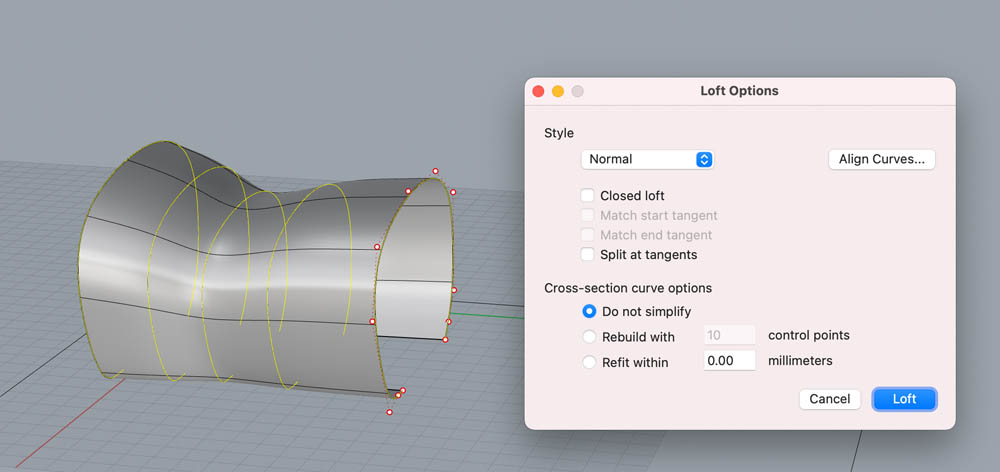Minimize the Loft Options window with yellow button
1000x472 pixels.
pyautogui.click(x=558, y=91)
